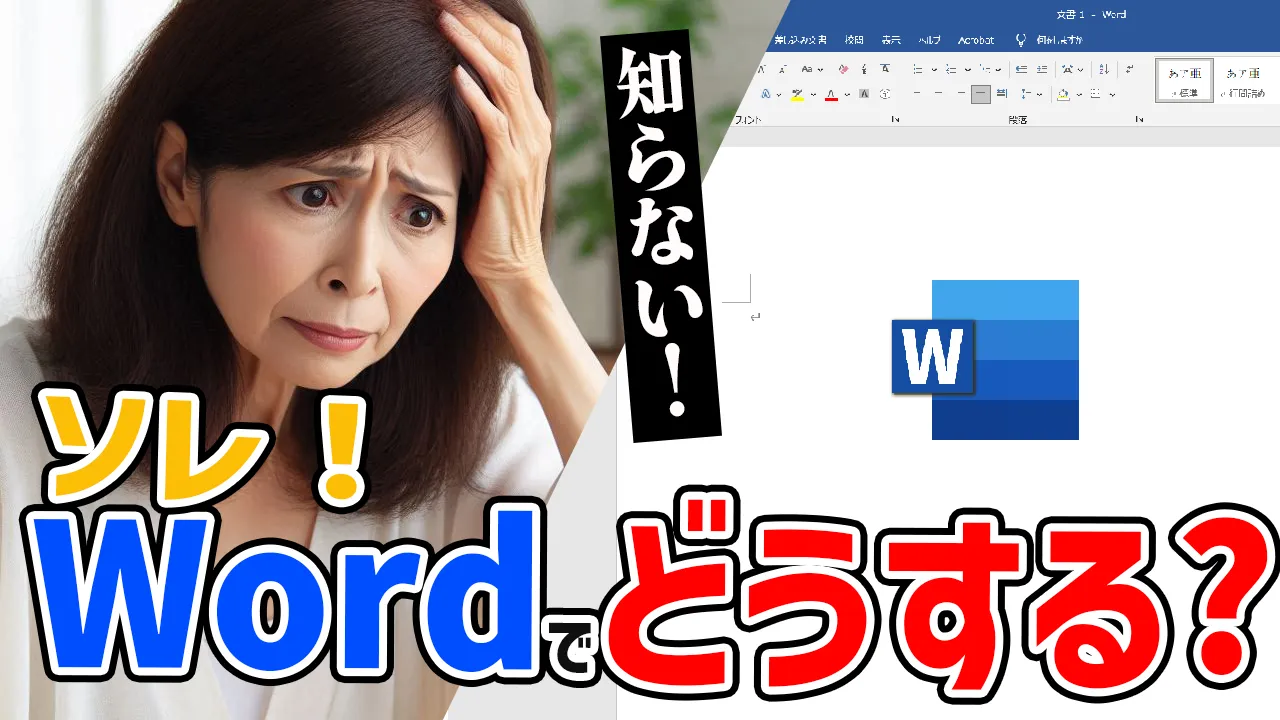Apply the 行間詰め (No Spacing) style

[1245, 80]
